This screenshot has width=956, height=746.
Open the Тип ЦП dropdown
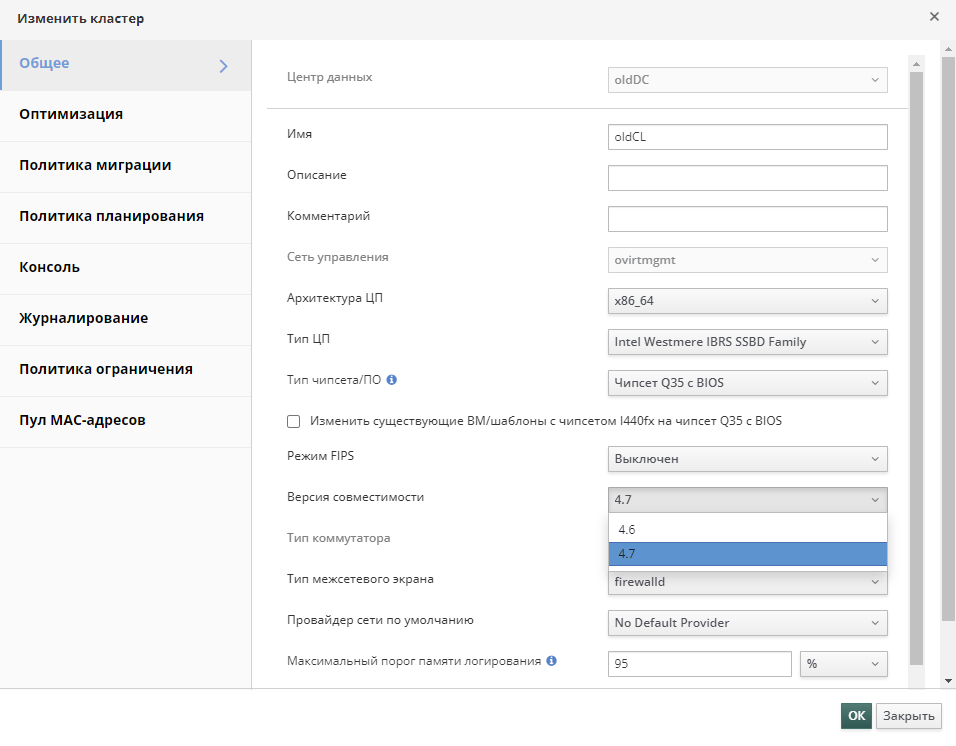click(747, 342)
